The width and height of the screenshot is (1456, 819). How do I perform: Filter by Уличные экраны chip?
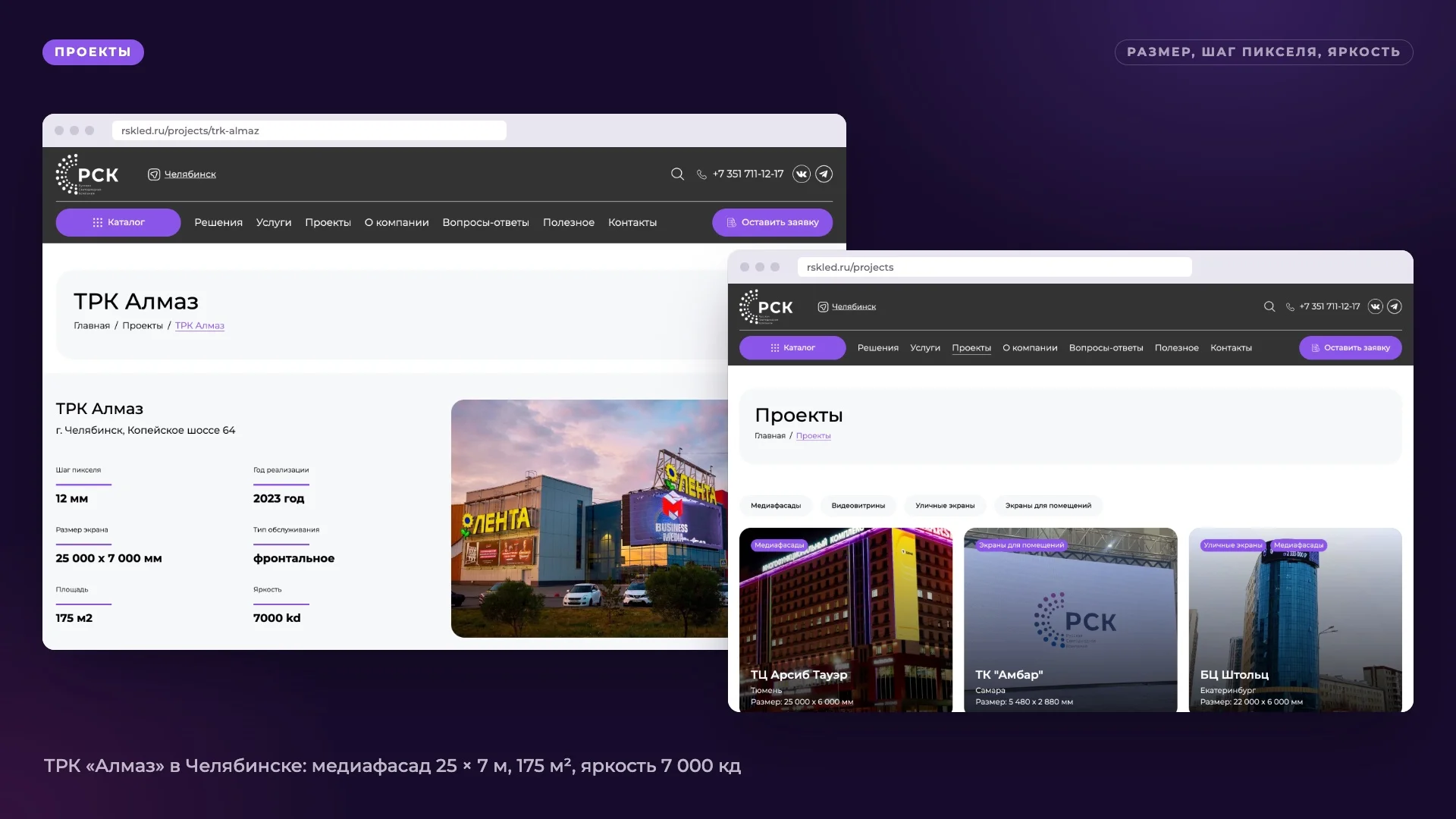[945, 506]
